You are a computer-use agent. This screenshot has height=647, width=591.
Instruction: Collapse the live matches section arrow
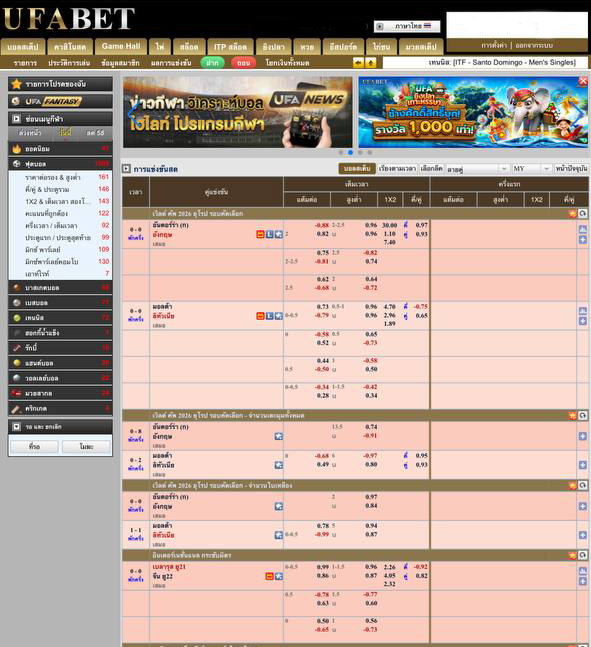(x=126, y=169)
